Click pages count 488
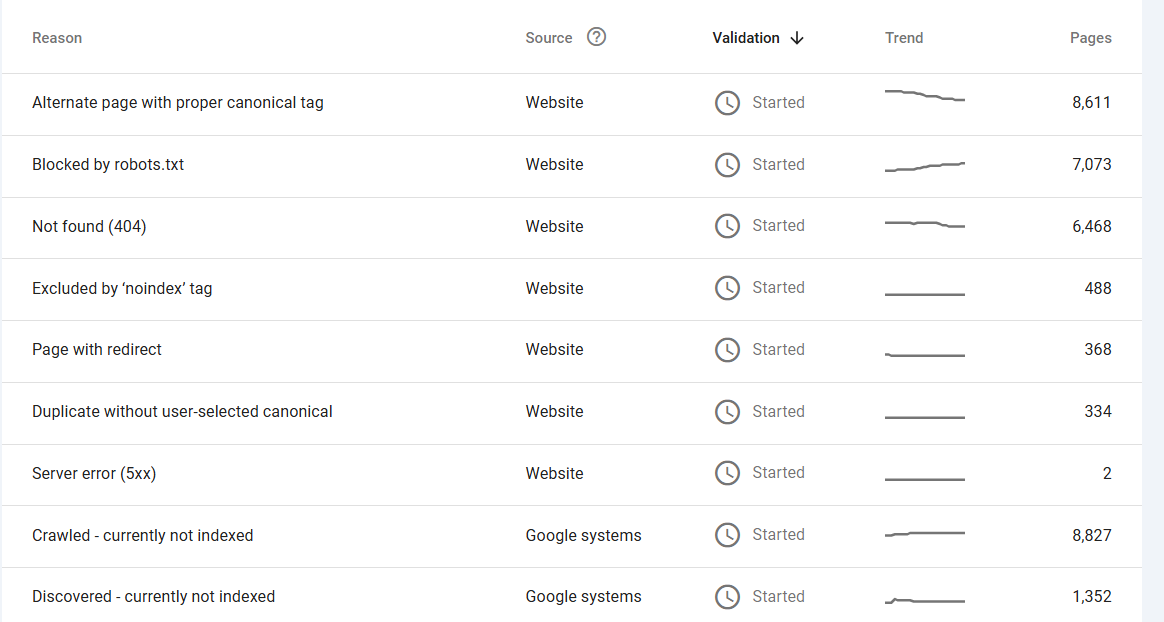 coord(1098,288)
